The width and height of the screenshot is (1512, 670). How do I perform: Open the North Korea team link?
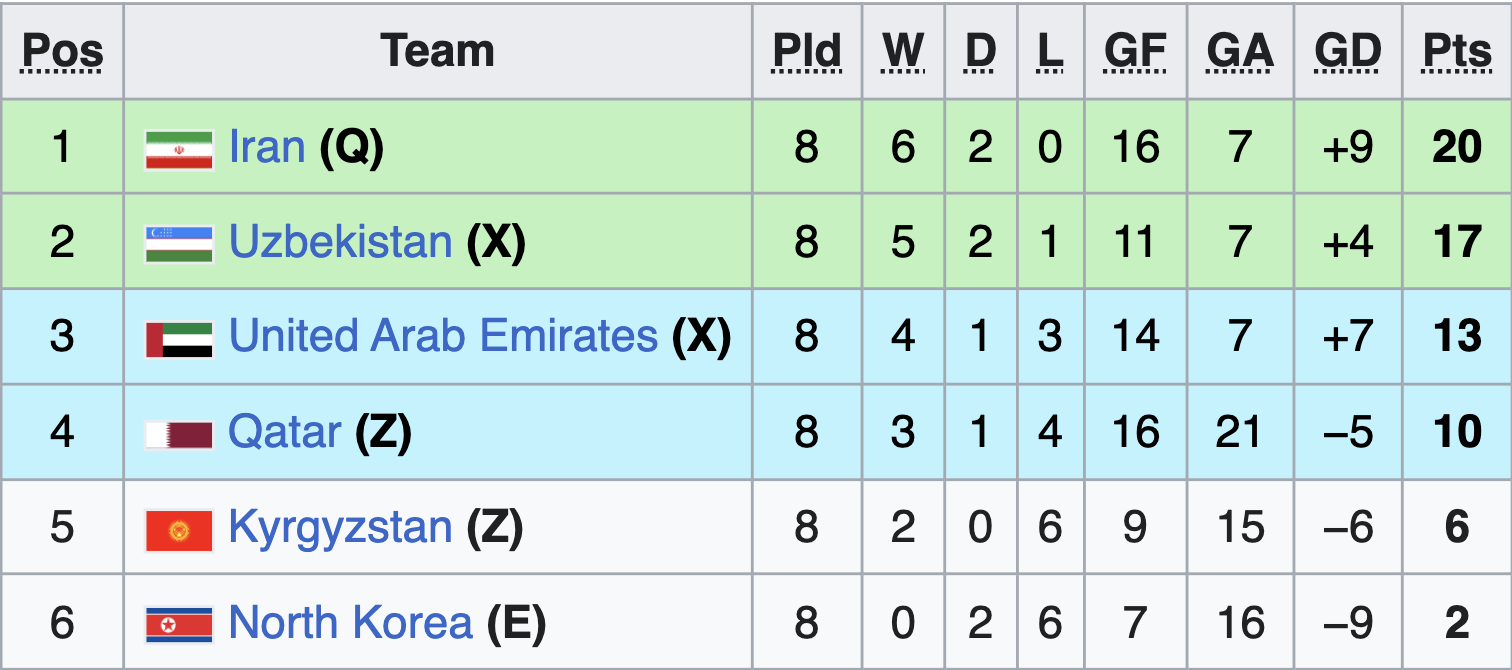pos(350,623)
